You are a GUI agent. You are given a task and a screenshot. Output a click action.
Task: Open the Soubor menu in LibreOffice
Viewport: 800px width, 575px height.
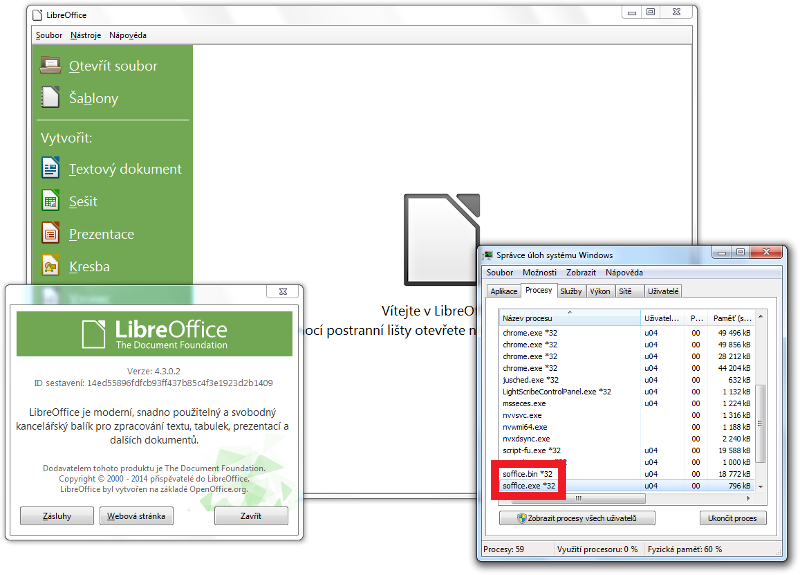[x=48, y=35]
